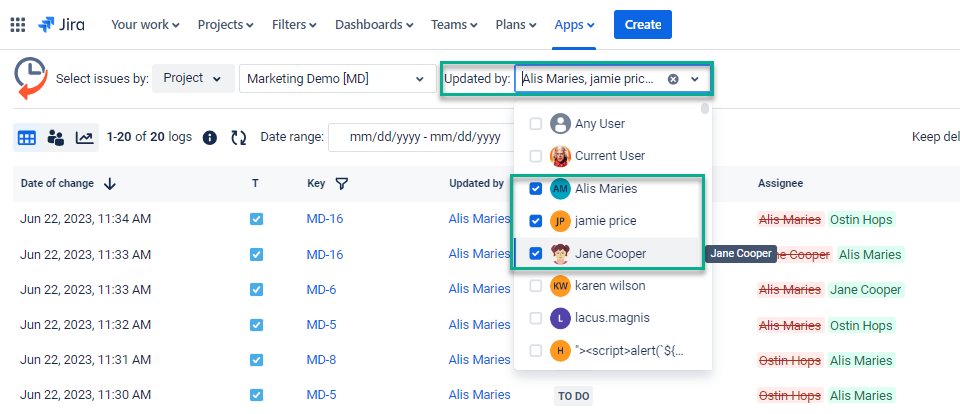Click the info icon beside logs count
The image size is (960, 414).
[x=209, y=137]
